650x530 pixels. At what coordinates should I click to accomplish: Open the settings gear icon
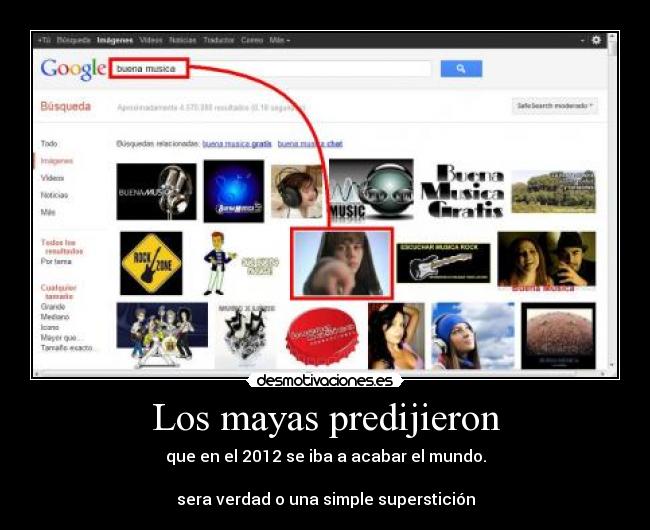tap(596, 40)
